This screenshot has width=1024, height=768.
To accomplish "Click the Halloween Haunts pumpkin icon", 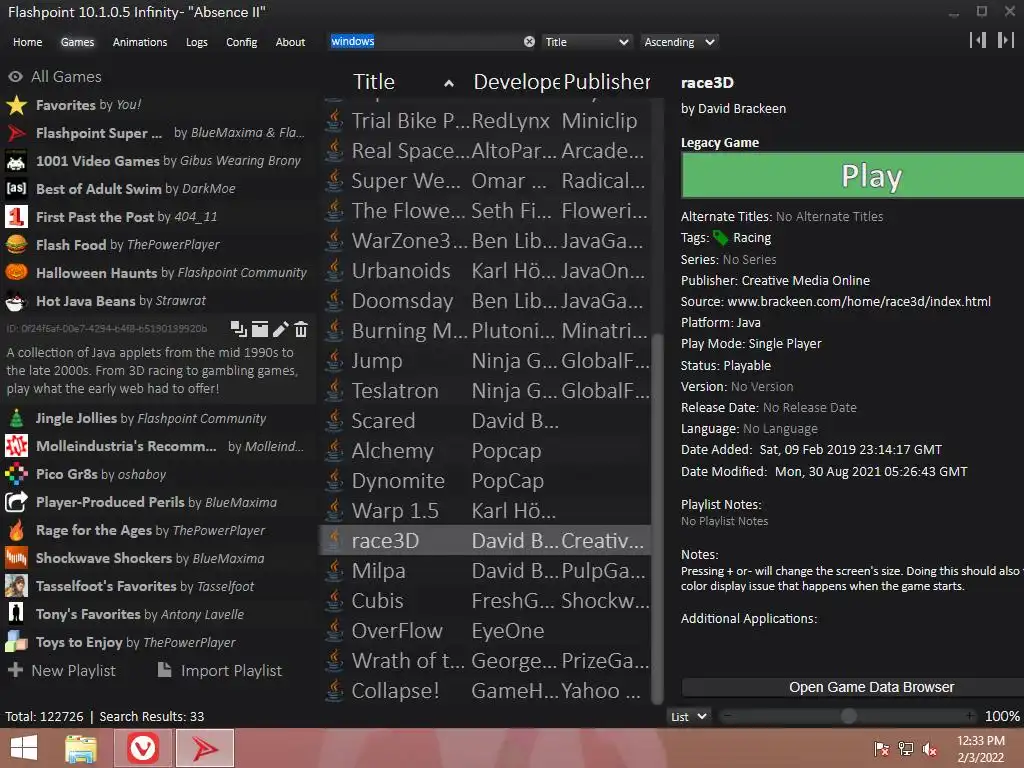I will (16, 272).
